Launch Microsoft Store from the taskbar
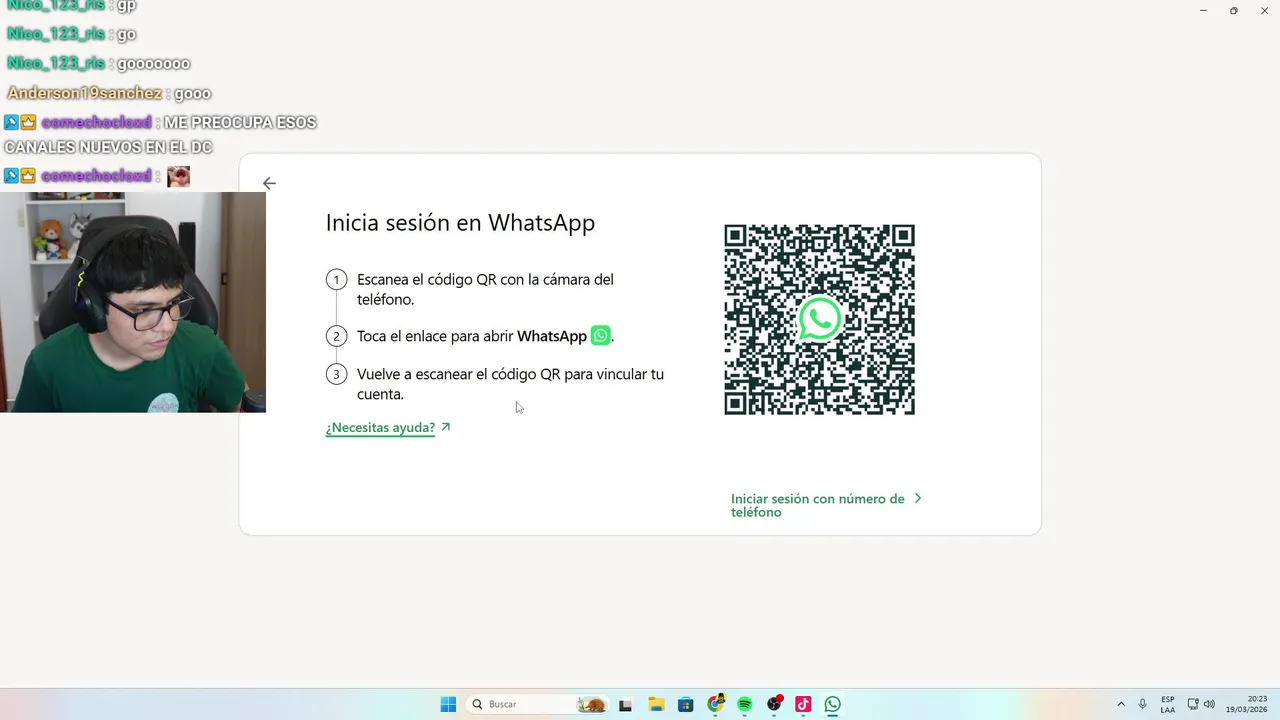Image resolution: width=1280 pixels, height=720 pixels. (685, 705)
